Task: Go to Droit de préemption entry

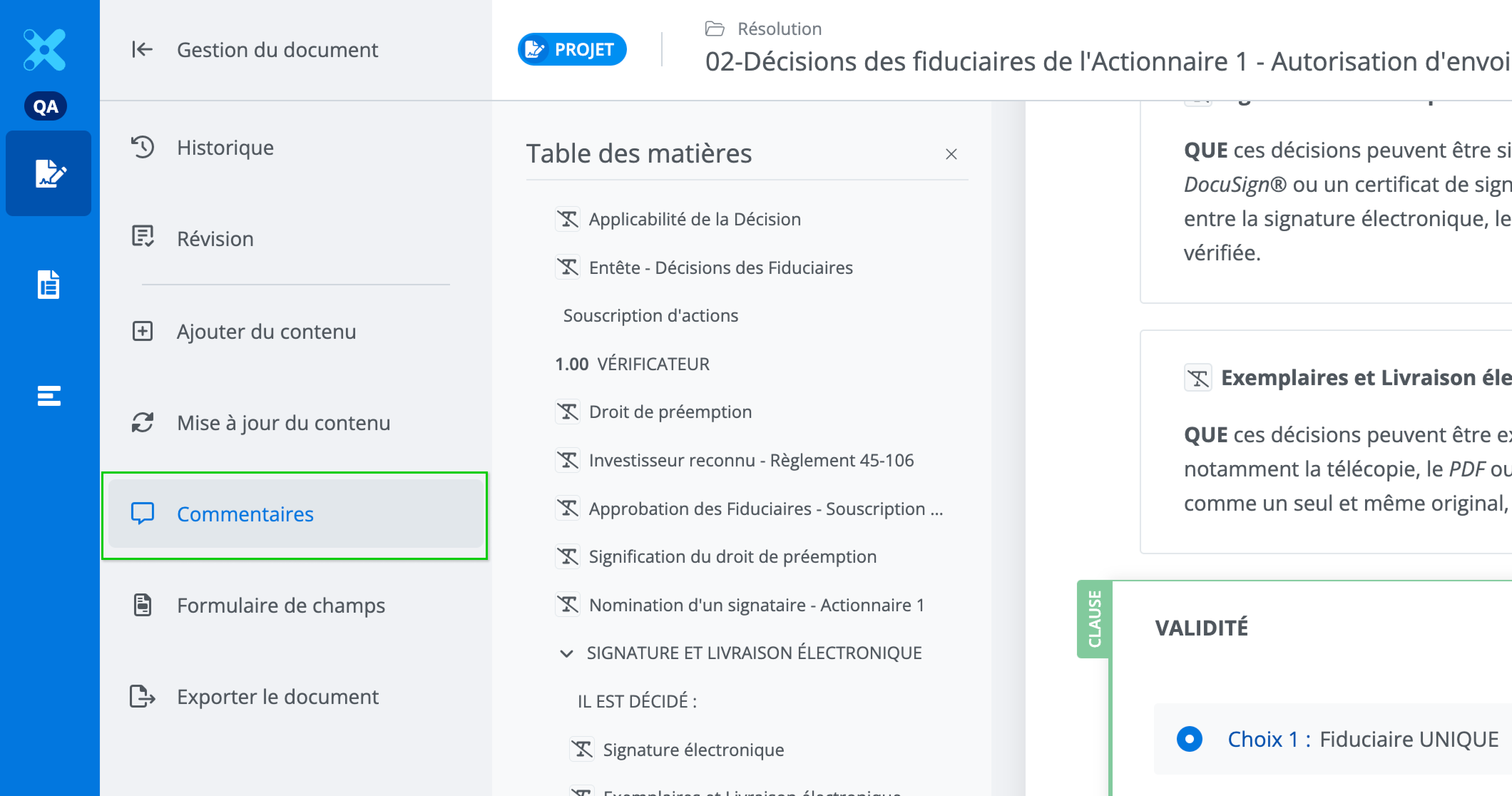Action: point(670,412)
